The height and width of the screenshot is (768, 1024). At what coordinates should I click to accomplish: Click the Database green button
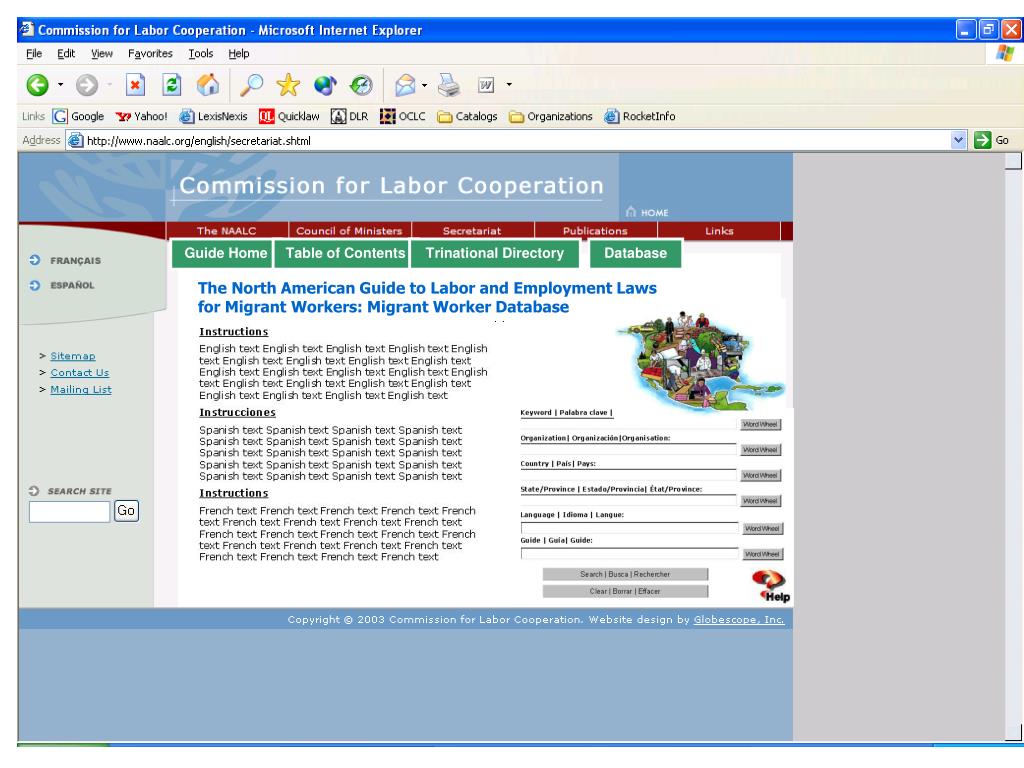(x=635, y=253)
